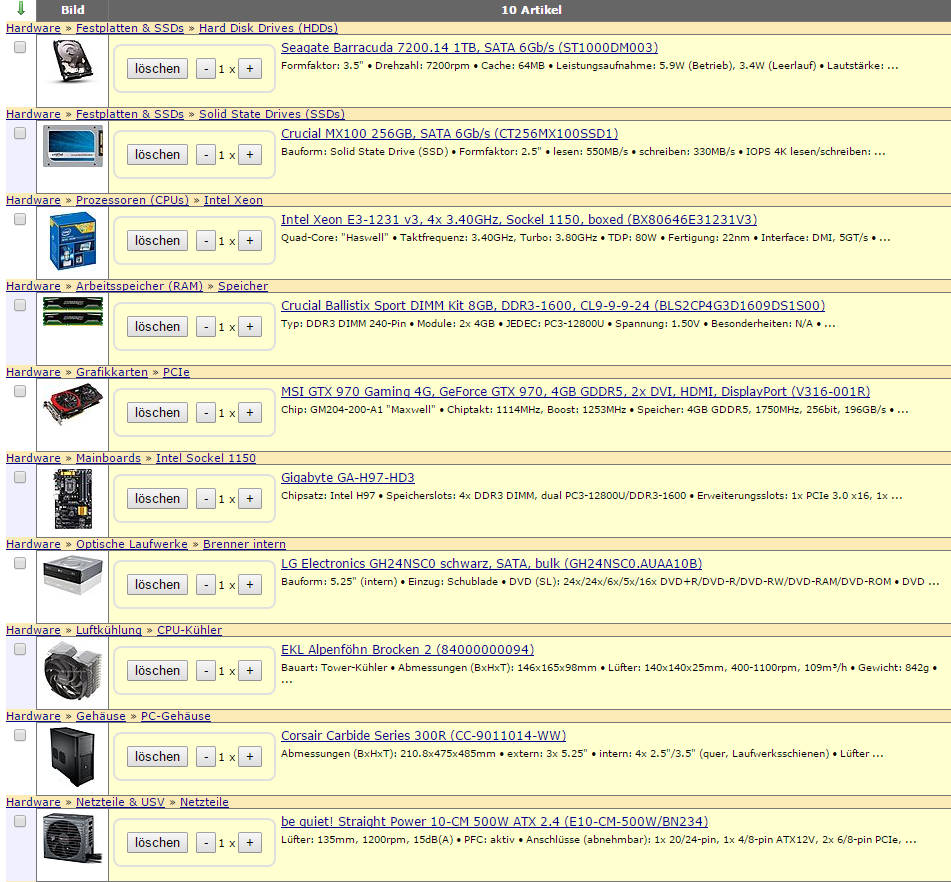Viewport: 951px width, 882px height.
Task: Open Intel Xeon E3-1231 v3 product link
Action: click(x=519, y=220)
